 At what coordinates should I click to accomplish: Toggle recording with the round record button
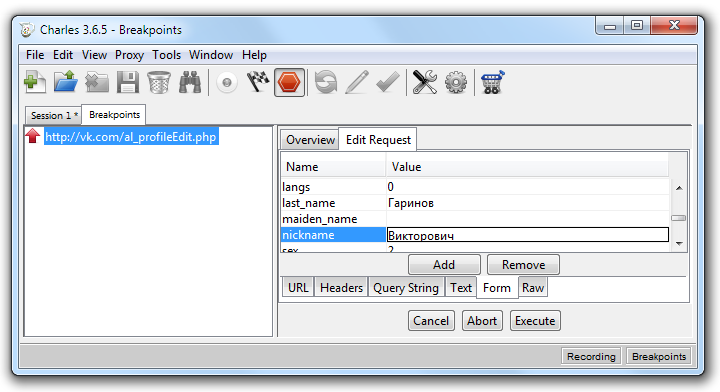tap(227, 83)
